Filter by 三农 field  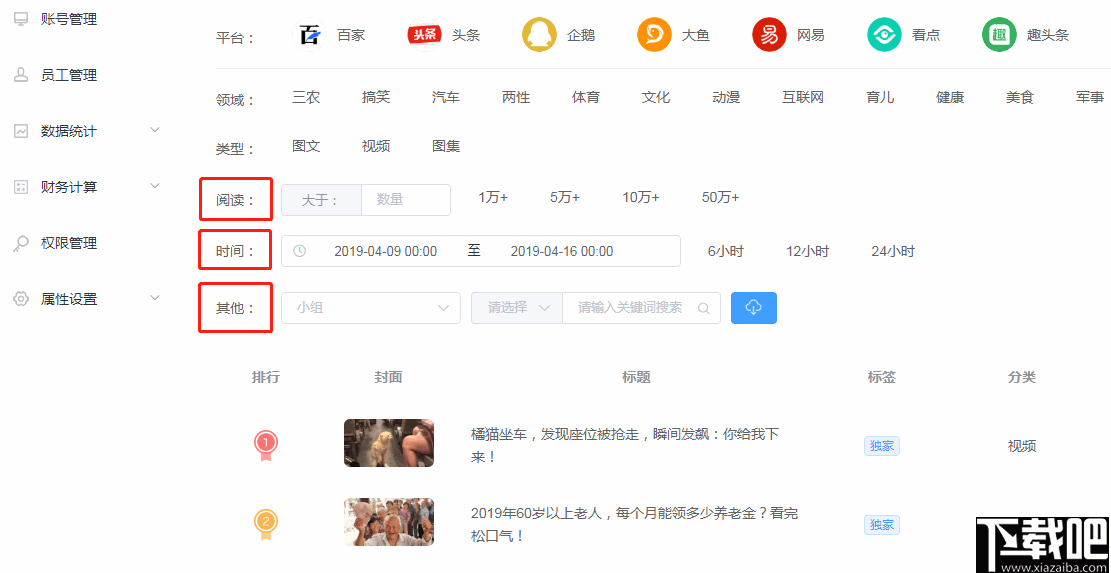(306, 97)
